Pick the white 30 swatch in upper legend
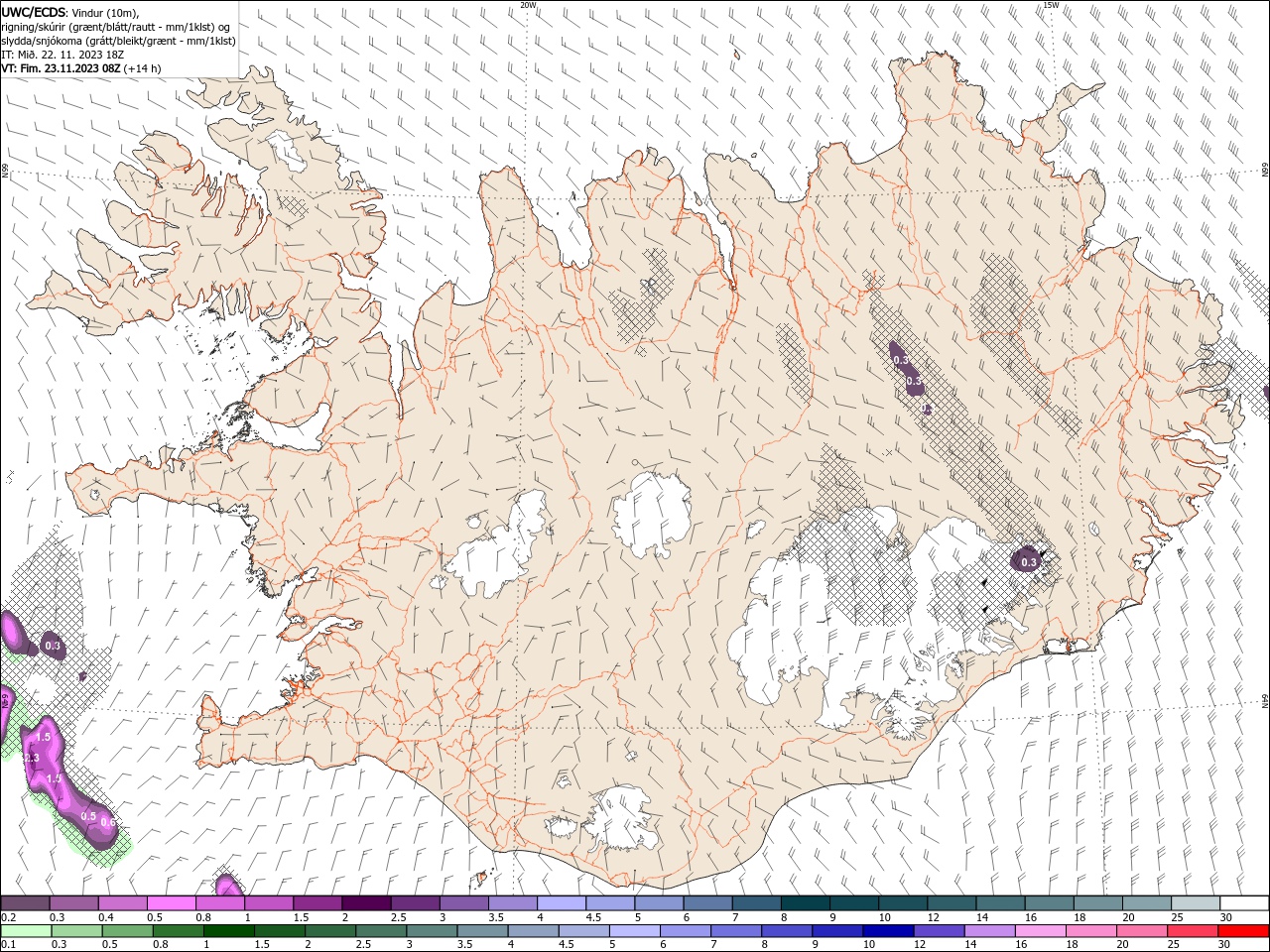1270x952 pixels. coord(1245,903)
